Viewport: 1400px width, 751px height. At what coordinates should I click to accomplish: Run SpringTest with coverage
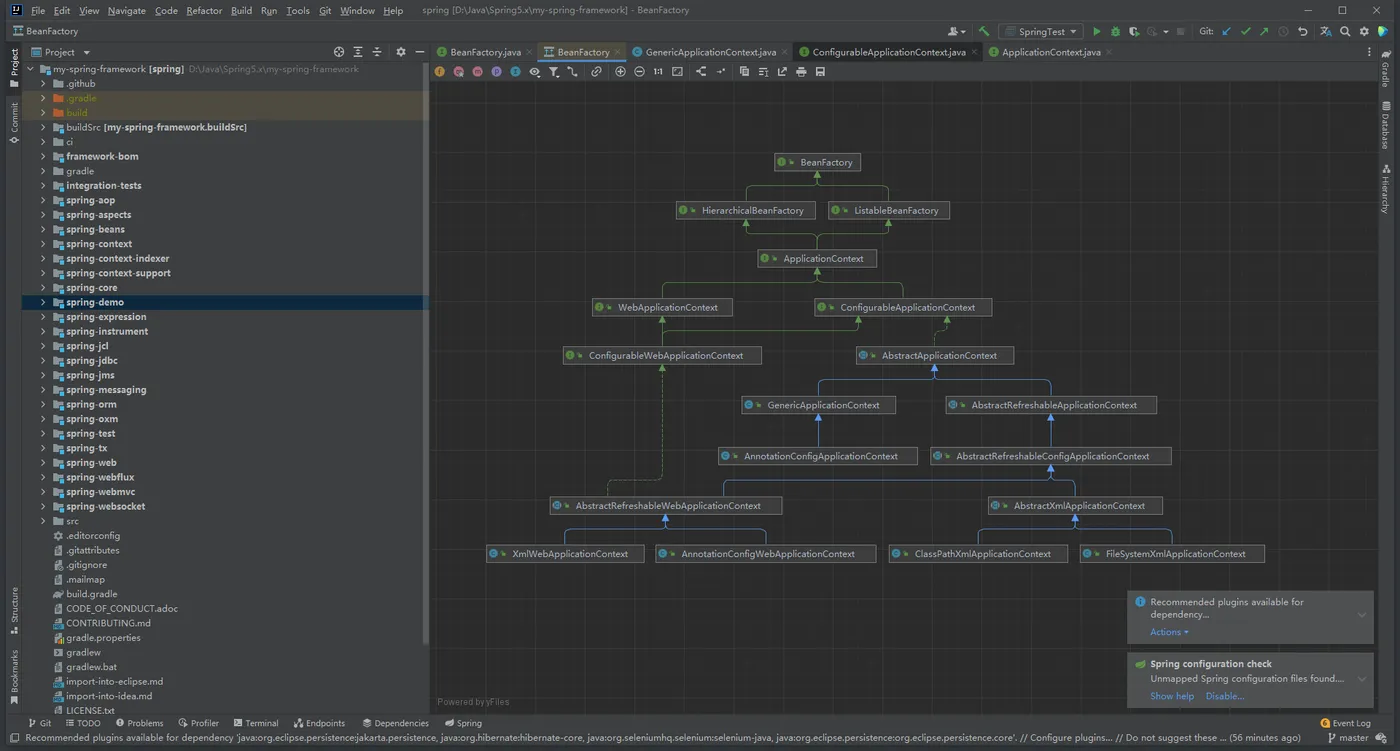[1134, 31]
